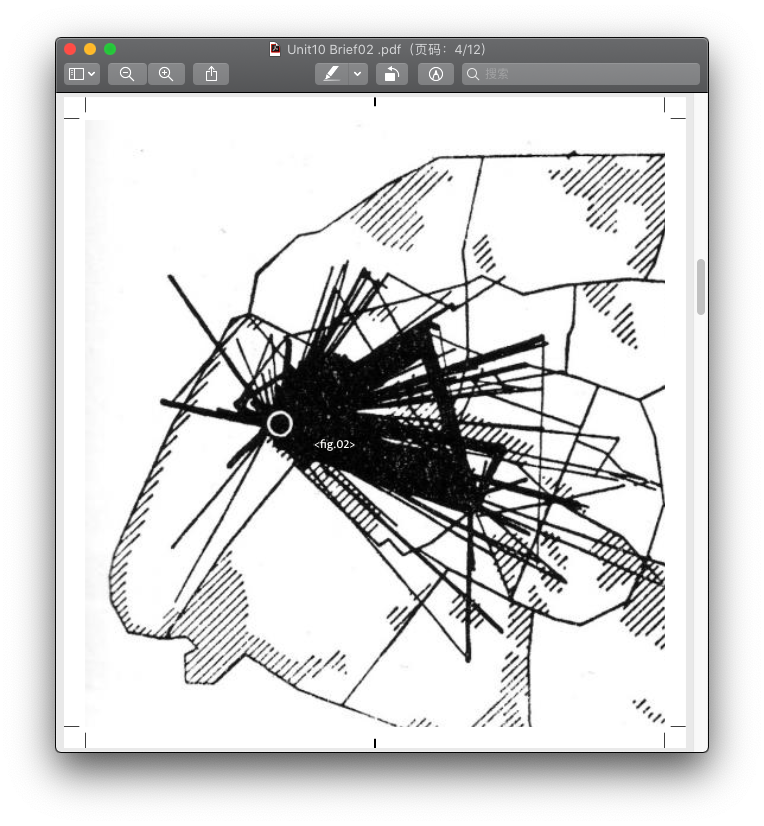Click the white circle marker on the drawing
The image size is (764, 826).
pos(280,424)
